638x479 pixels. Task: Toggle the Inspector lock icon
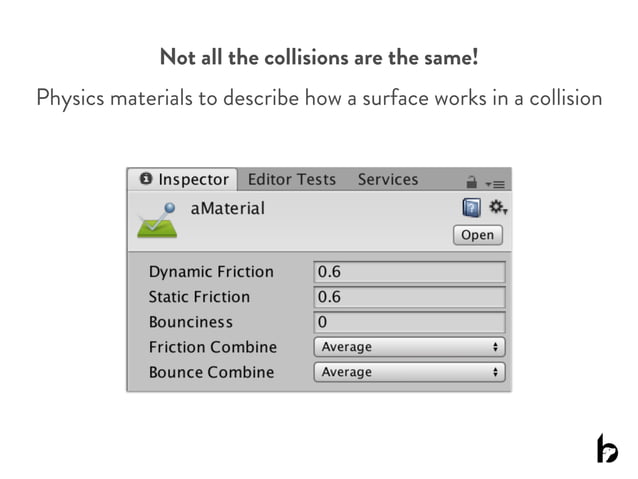tap(471, 182)
